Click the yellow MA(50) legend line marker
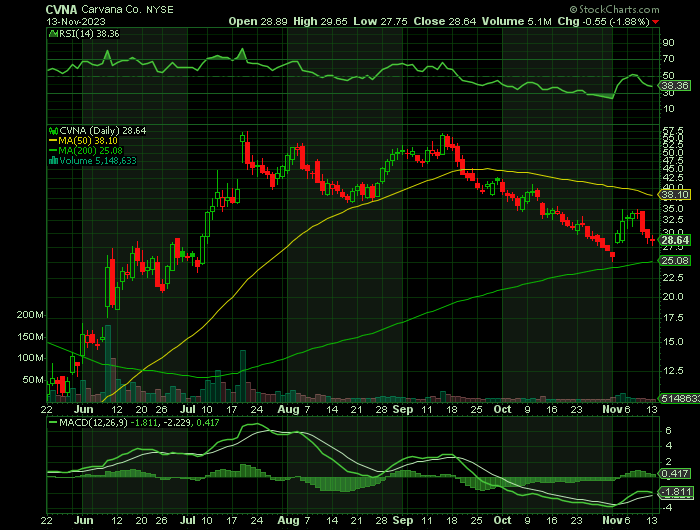The width and height of the screenshot is (700, 530). pyautogui.click(x=53, y=141)
